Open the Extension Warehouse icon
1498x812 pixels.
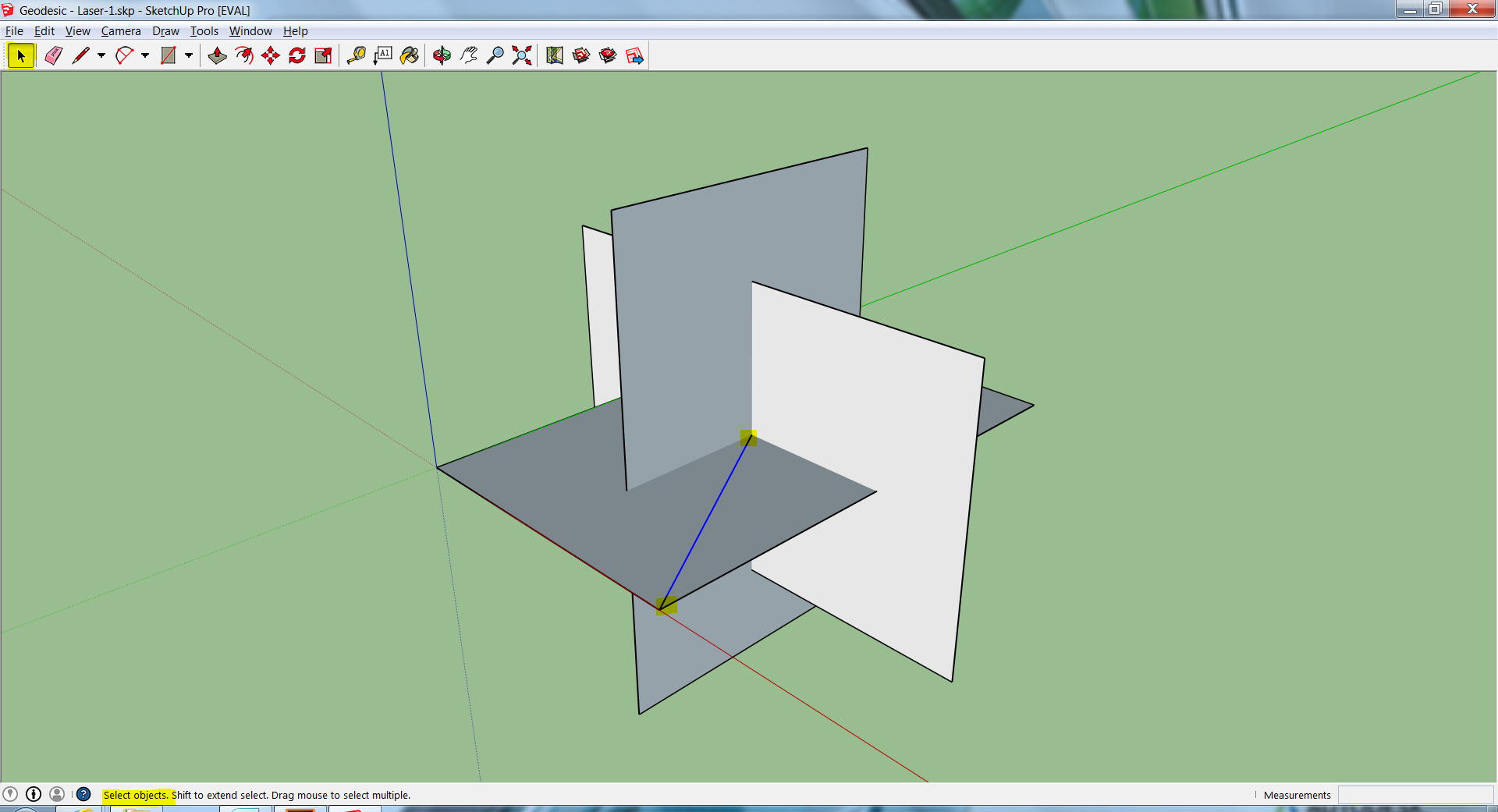click(608, 55)
